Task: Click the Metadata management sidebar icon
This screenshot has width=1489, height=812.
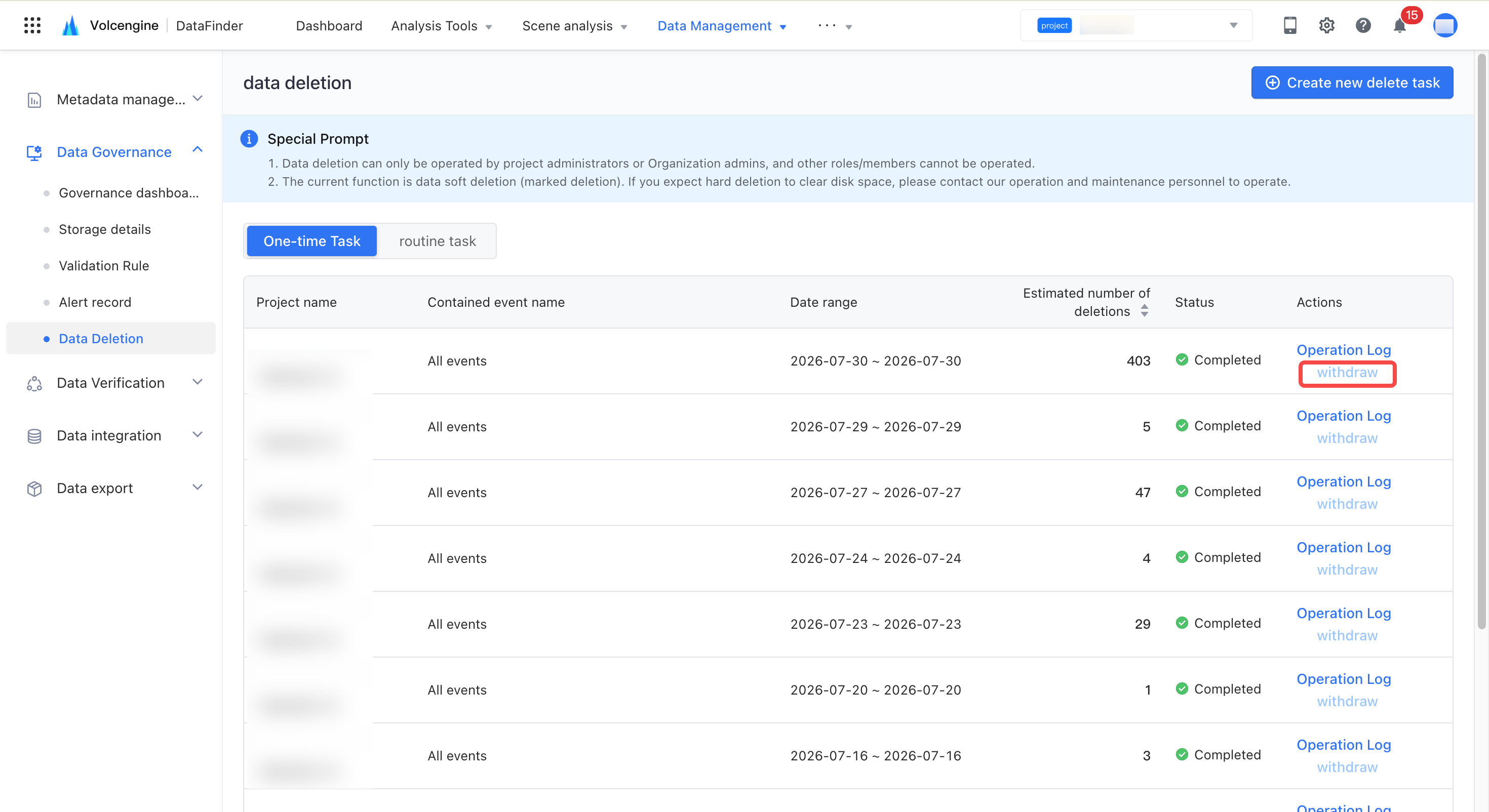Action: click(x=34, y=99)
